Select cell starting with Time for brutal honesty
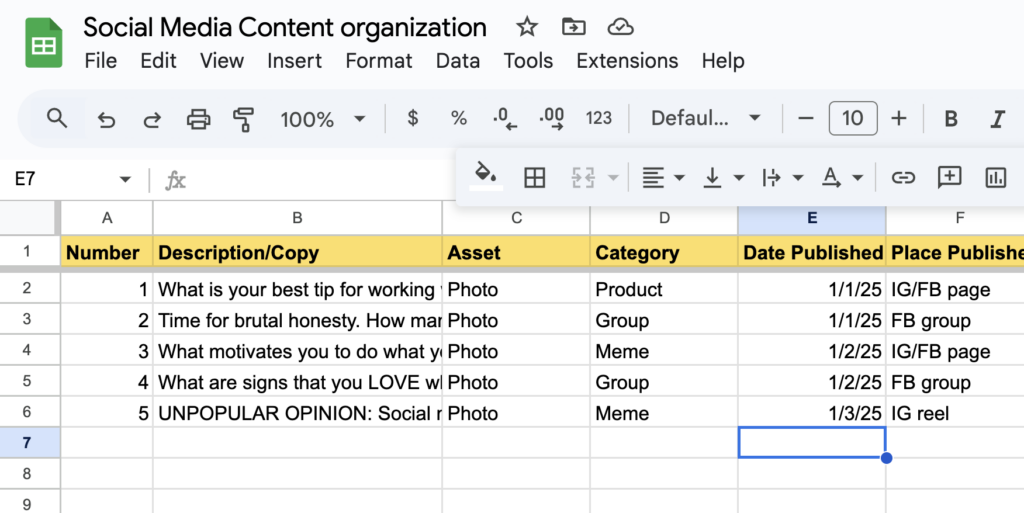 pos(297,320)
